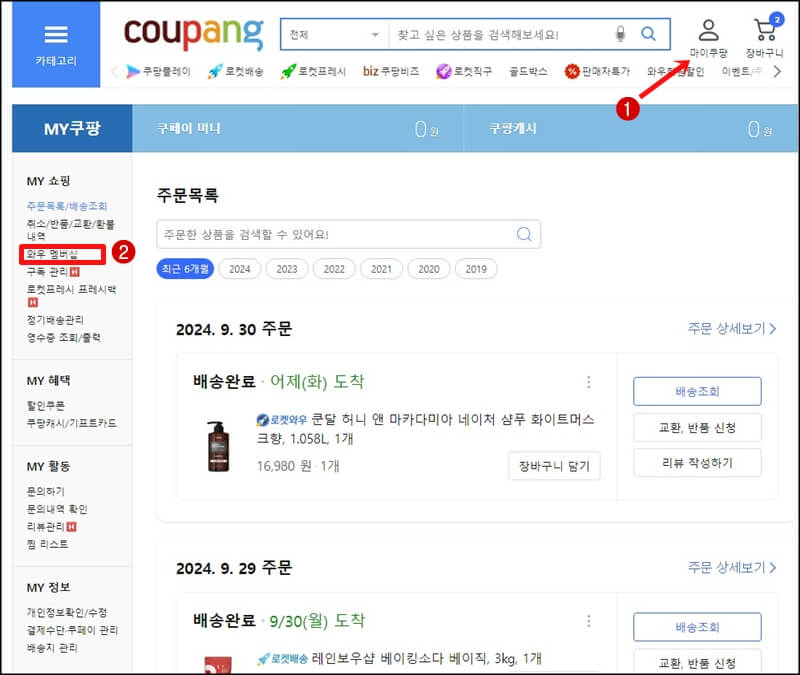The image size is (800, 675).
Task: Open the 쿤달 허니 앤 마카다미아 shampoo title
Action: 426,429
